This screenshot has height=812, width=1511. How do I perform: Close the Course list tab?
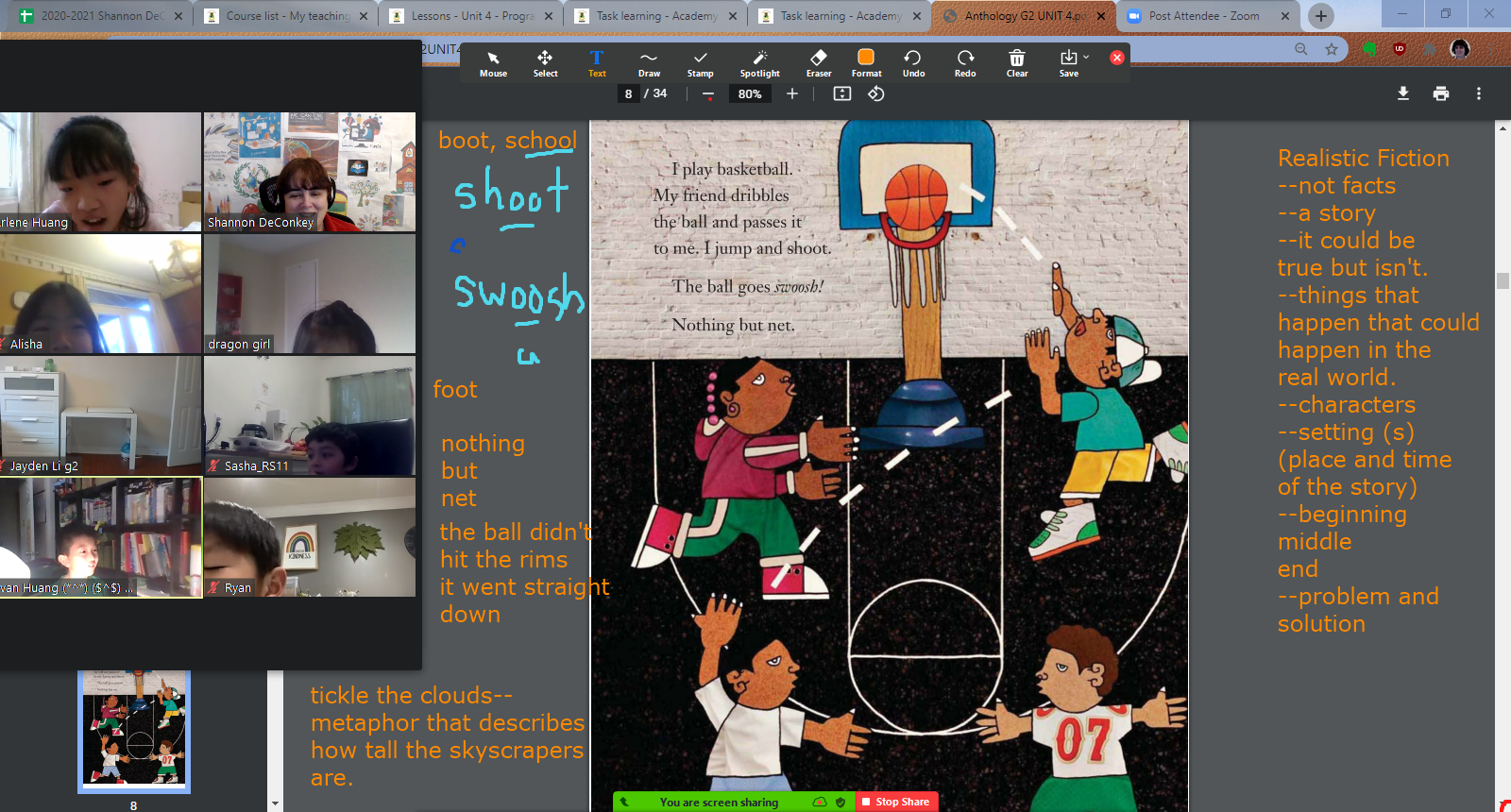pos(364,16)
